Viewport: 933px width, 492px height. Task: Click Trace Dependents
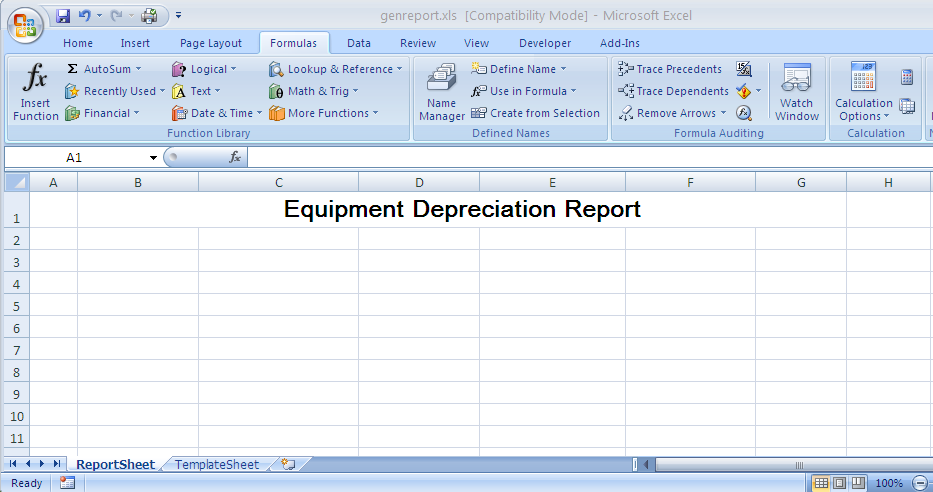pyautogui.click(x=674, y=91)
